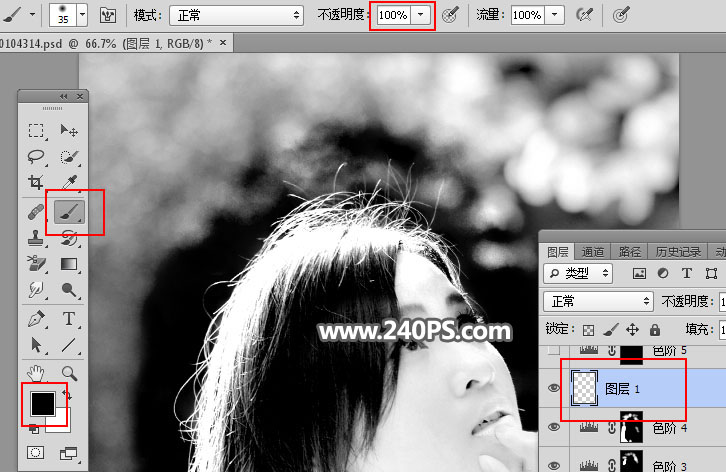This screenshot has width=726, height=472.
Task: Select the Healing Brush tool
Action: tap(36, 213)
